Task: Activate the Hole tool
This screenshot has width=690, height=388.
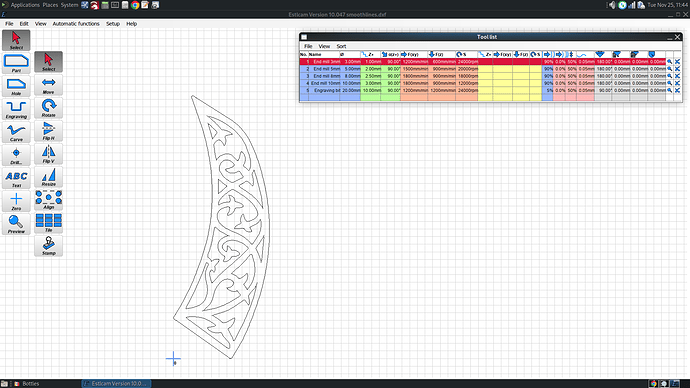Action: click(16, 86)
